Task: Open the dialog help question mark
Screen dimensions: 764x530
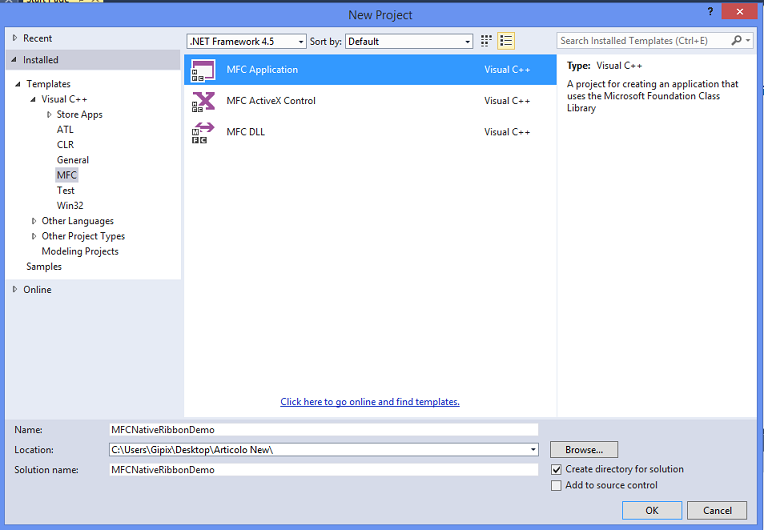Action: [x=710, y=12]
